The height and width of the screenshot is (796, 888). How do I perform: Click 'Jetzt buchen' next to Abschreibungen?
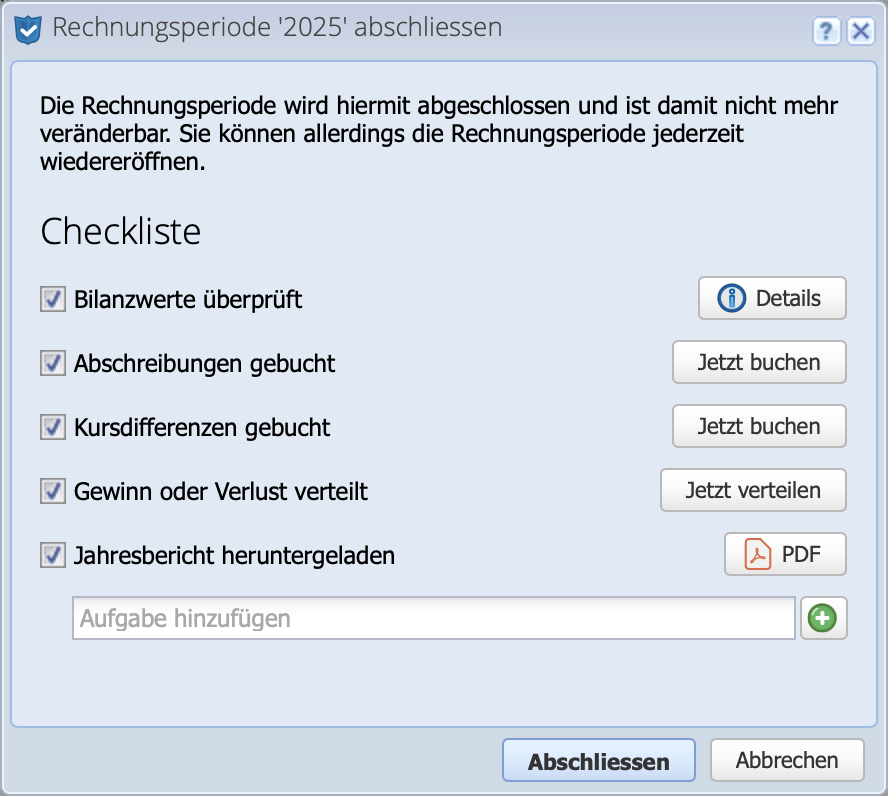pyautogui.click(x=759, y=362)
